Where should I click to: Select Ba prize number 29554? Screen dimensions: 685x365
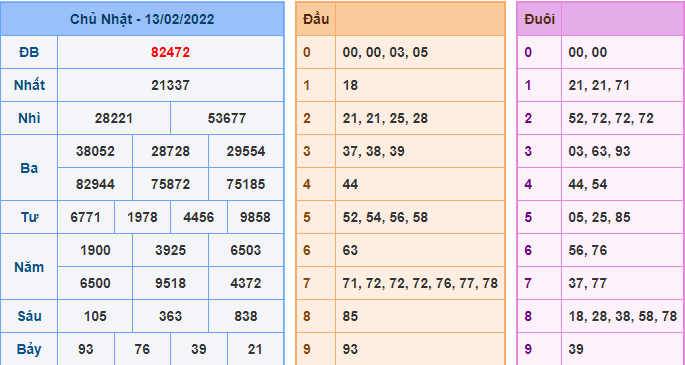pos(246,151)
